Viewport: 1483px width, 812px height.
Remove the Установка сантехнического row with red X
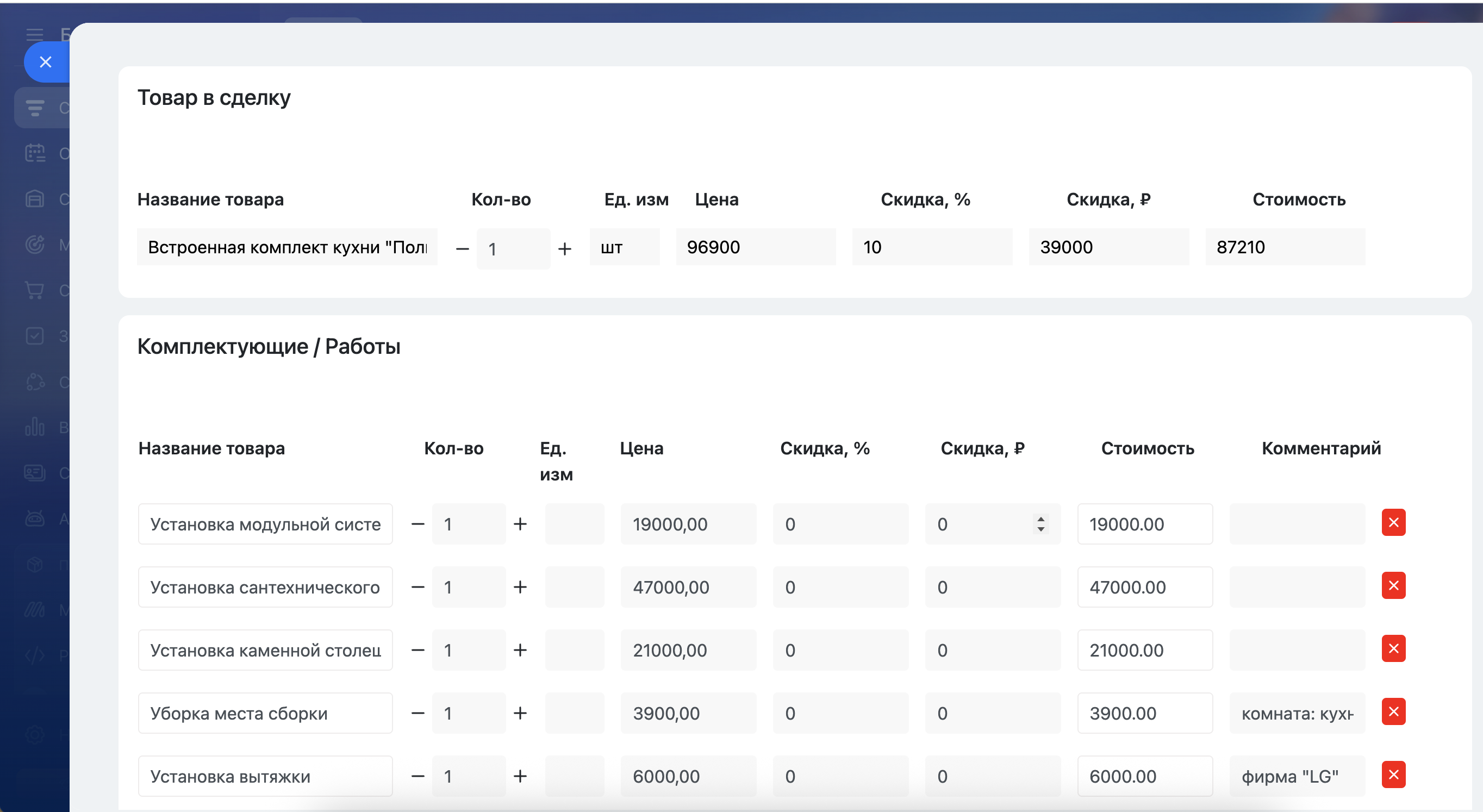[1393, 586]
